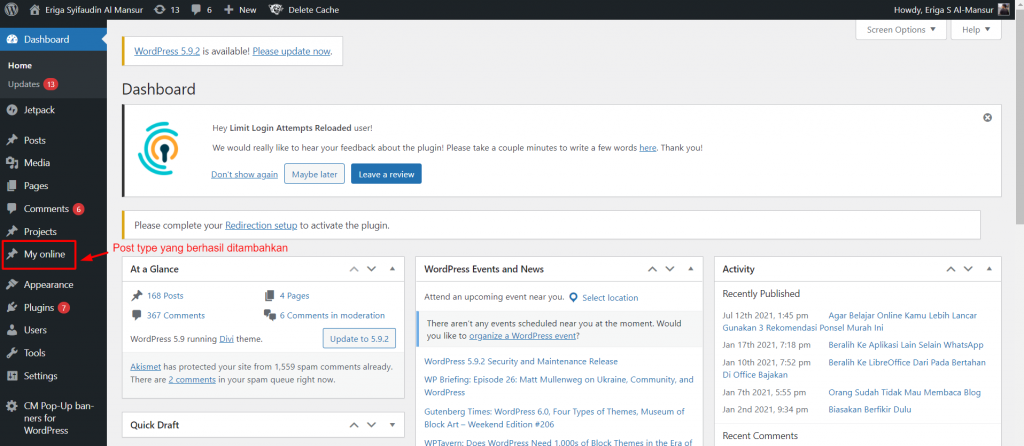
Task: Open user avatar next to Howdy greeting
Action: pyautogui.click(x=1004, y=10)
